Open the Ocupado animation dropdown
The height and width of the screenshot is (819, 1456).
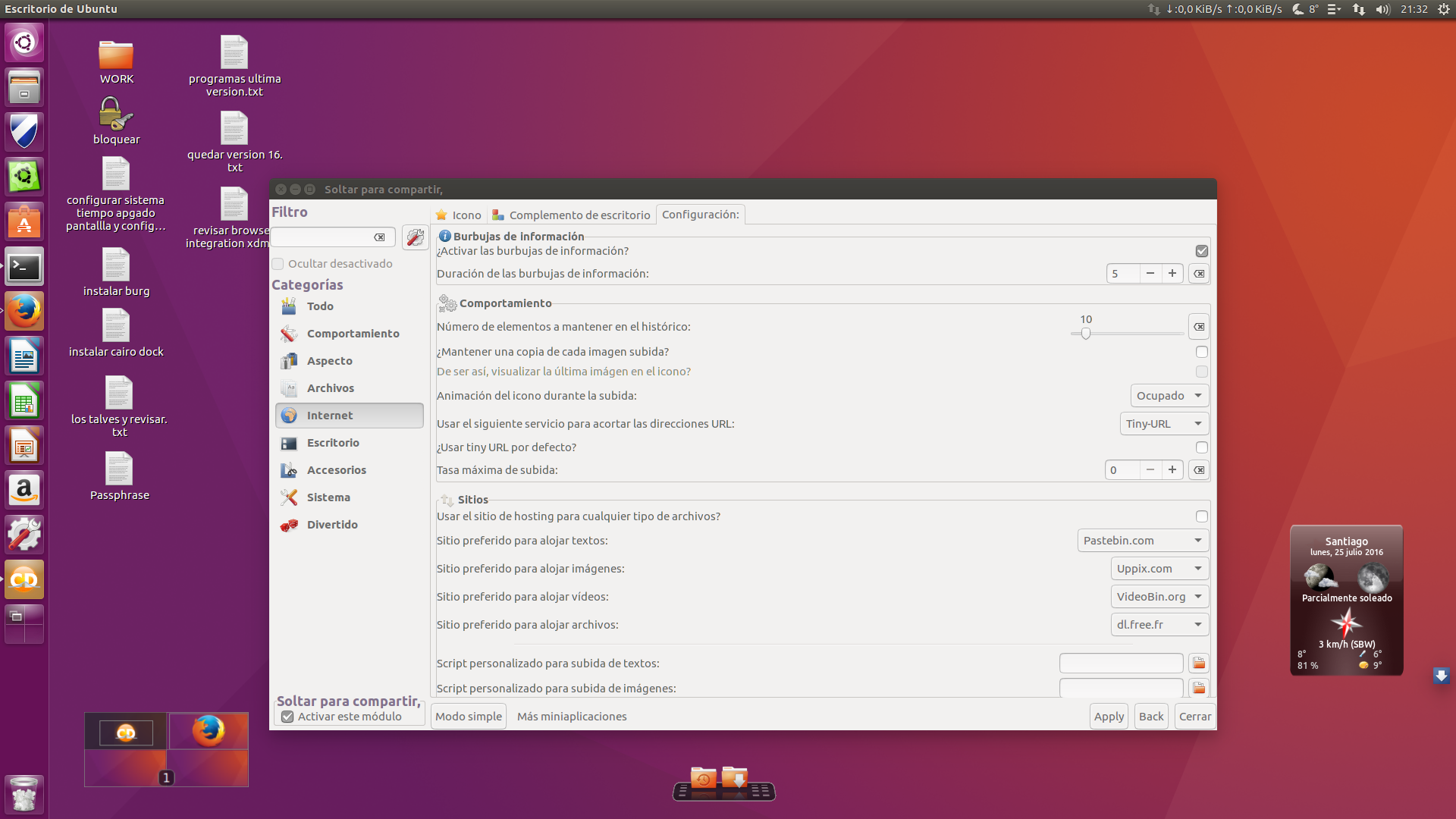click(1169, 396)
